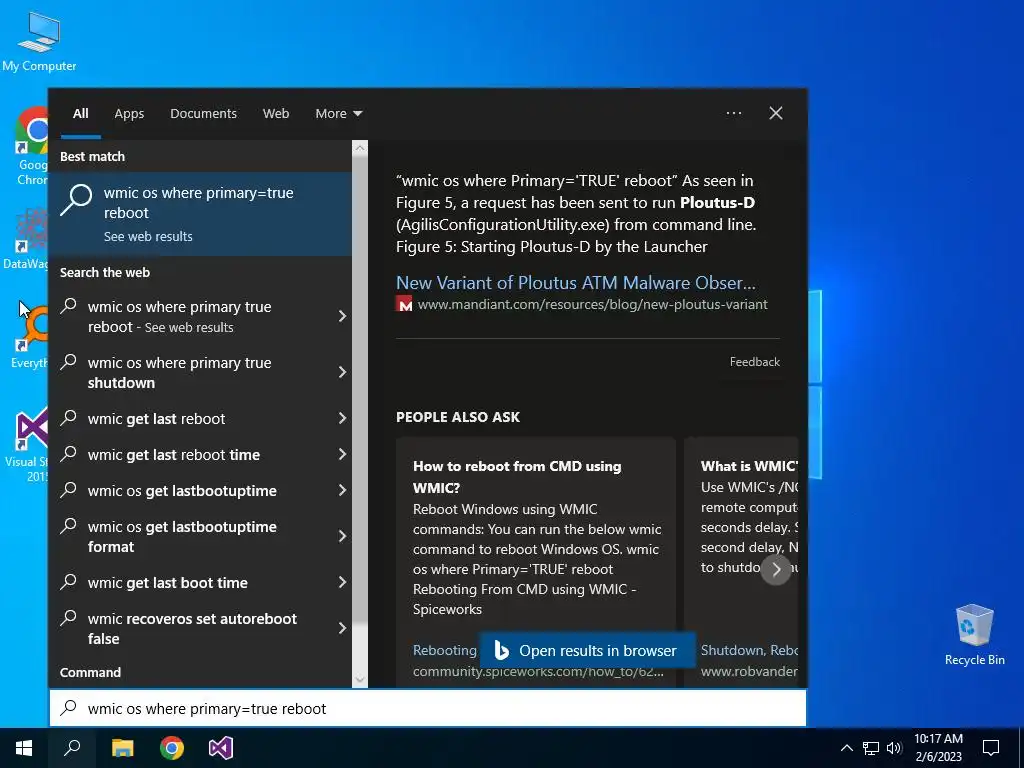The image size is (1024, 768).
Task: Open the Windows Start menu
Action: (24, 748)
